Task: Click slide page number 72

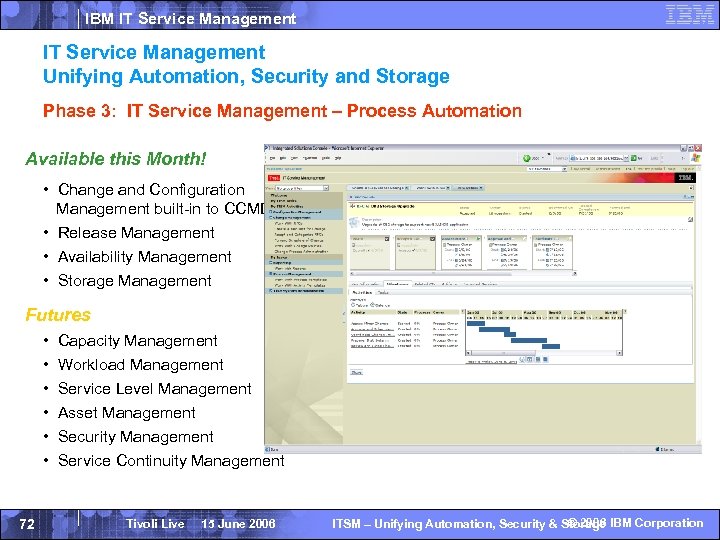Action: pos(27,524)
